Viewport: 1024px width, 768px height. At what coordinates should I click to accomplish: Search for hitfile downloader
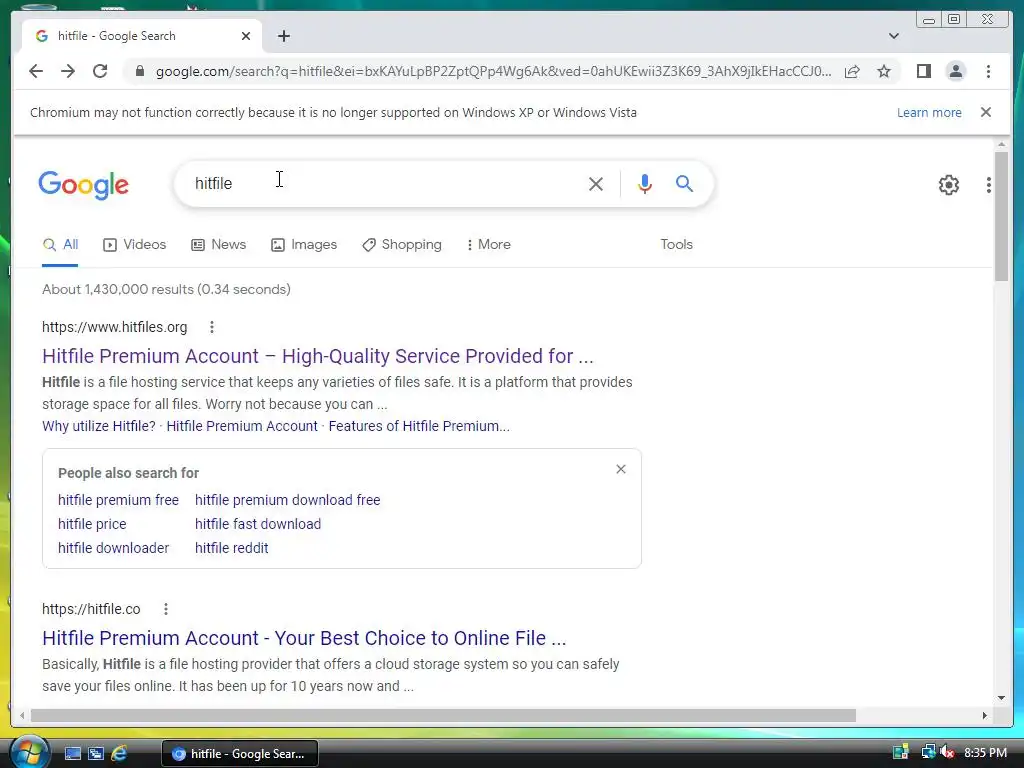114,549
